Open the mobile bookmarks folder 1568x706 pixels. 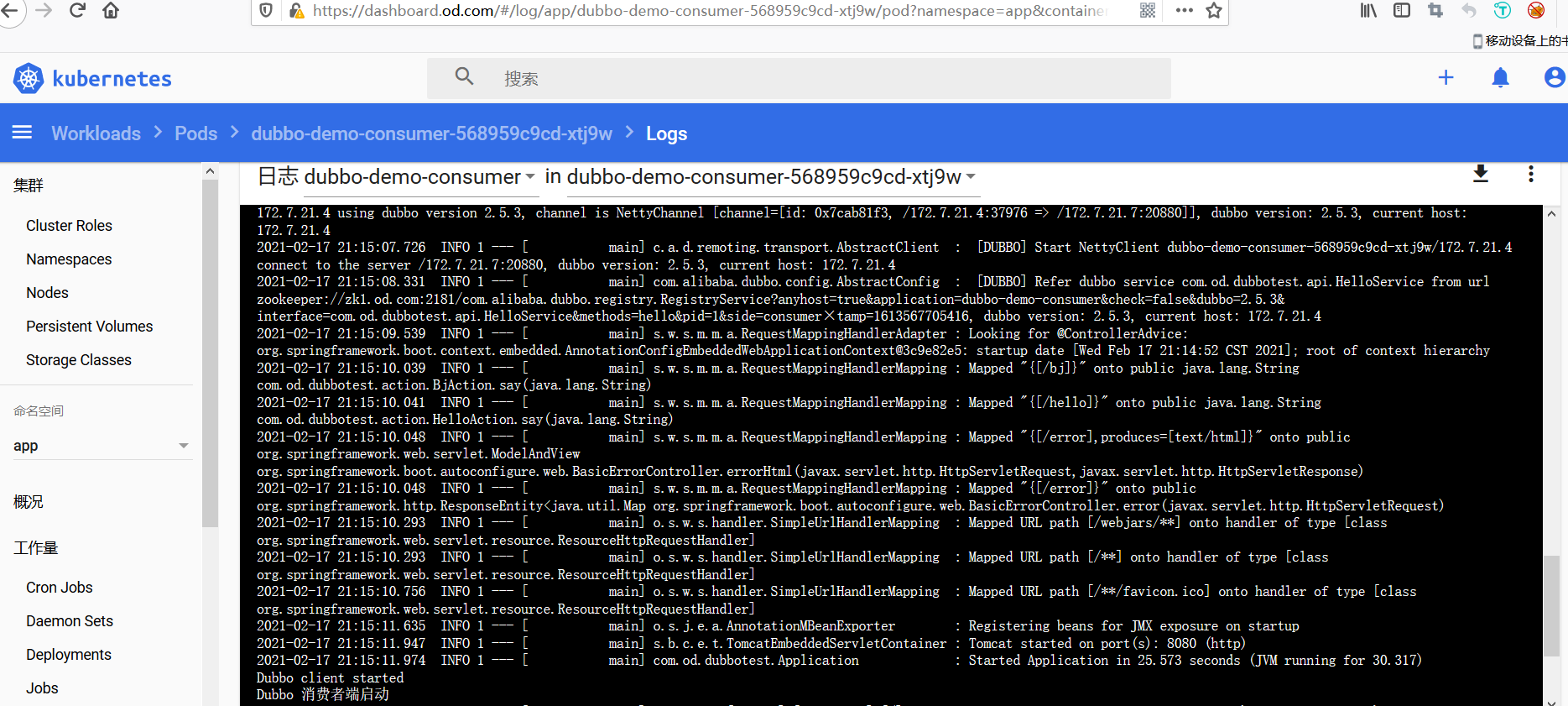coord(1520,40)
